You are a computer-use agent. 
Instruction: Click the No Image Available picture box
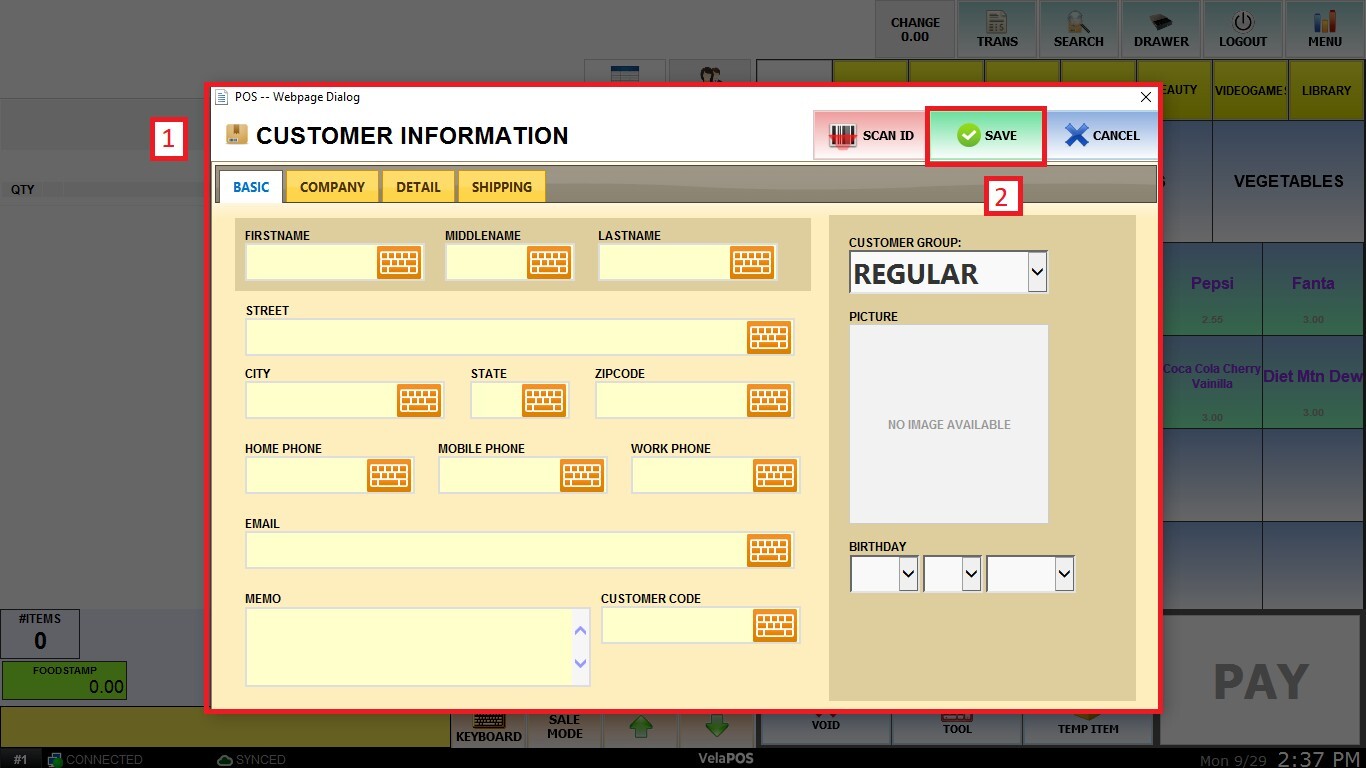(948, 424)
